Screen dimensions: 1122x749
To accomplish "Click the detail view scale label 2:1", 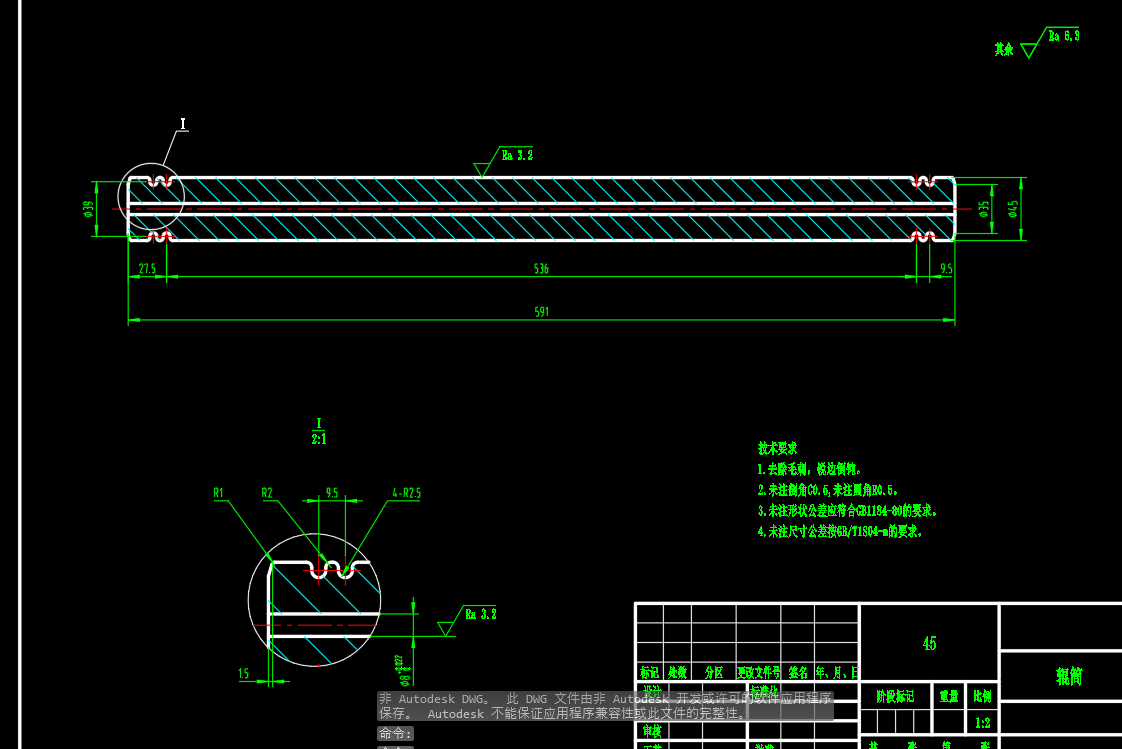I will pyautogui.click(x=319, y=439).
